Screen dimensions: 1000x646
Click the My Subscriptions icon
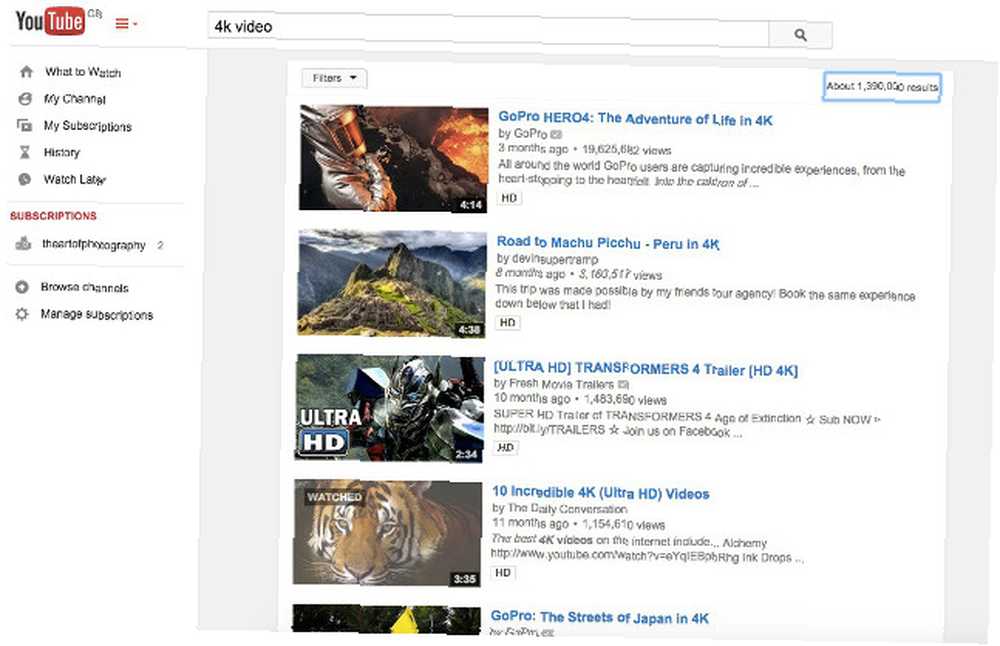point(24,125)
